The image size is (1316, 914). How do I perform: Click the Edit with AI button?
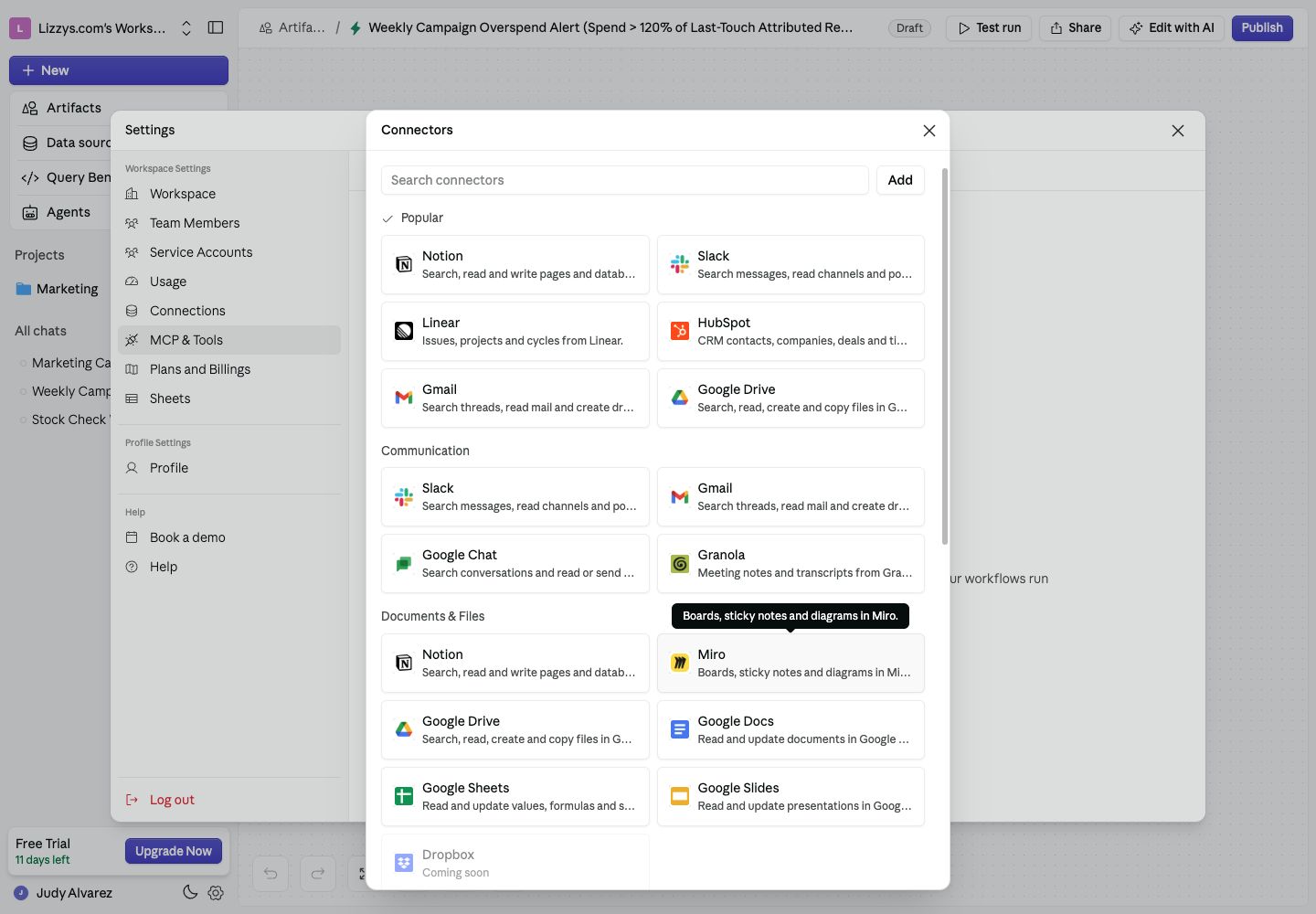tap(1172, 27)
